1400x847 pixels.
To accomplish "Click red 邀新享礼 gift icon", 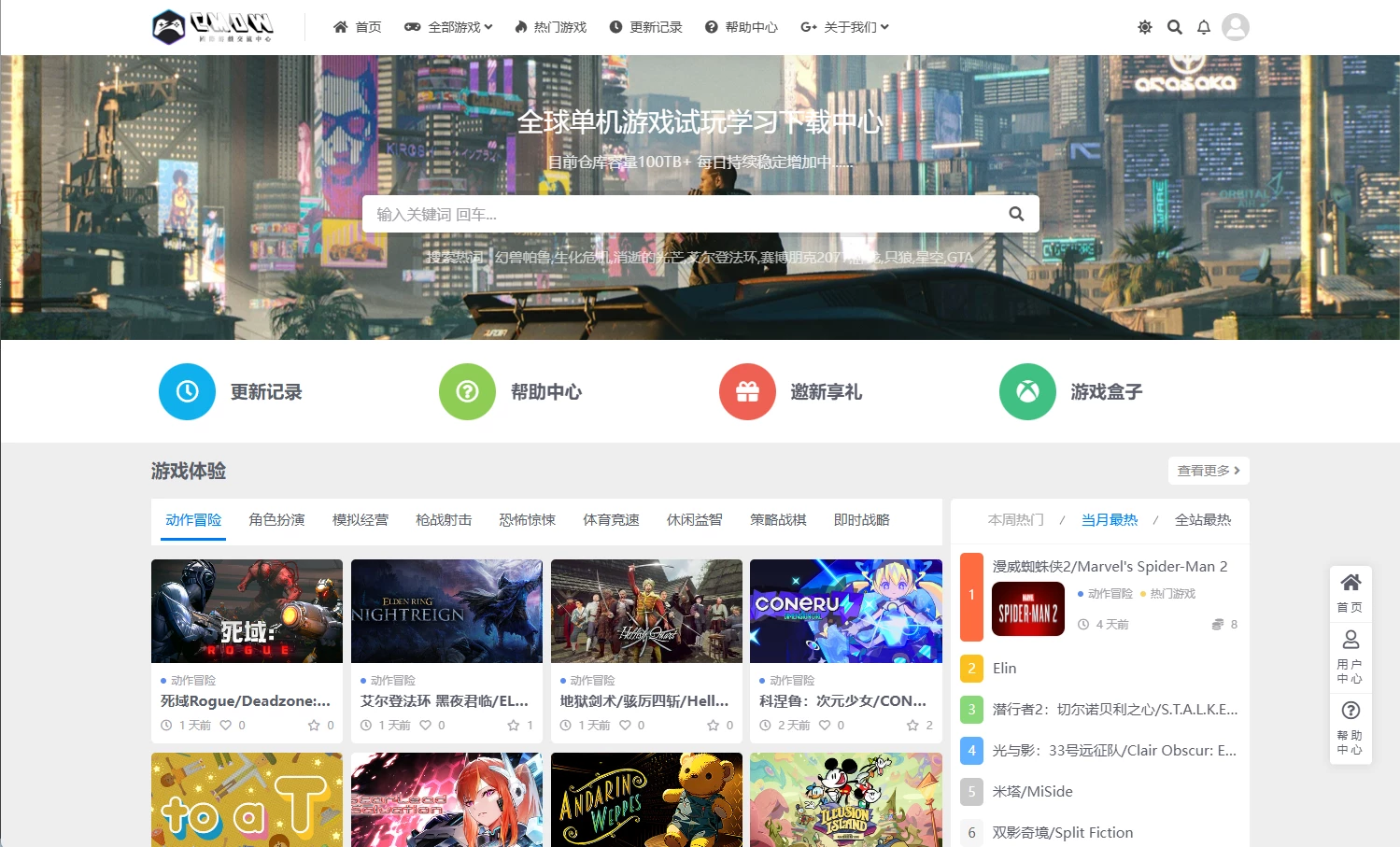I will 747,391.
